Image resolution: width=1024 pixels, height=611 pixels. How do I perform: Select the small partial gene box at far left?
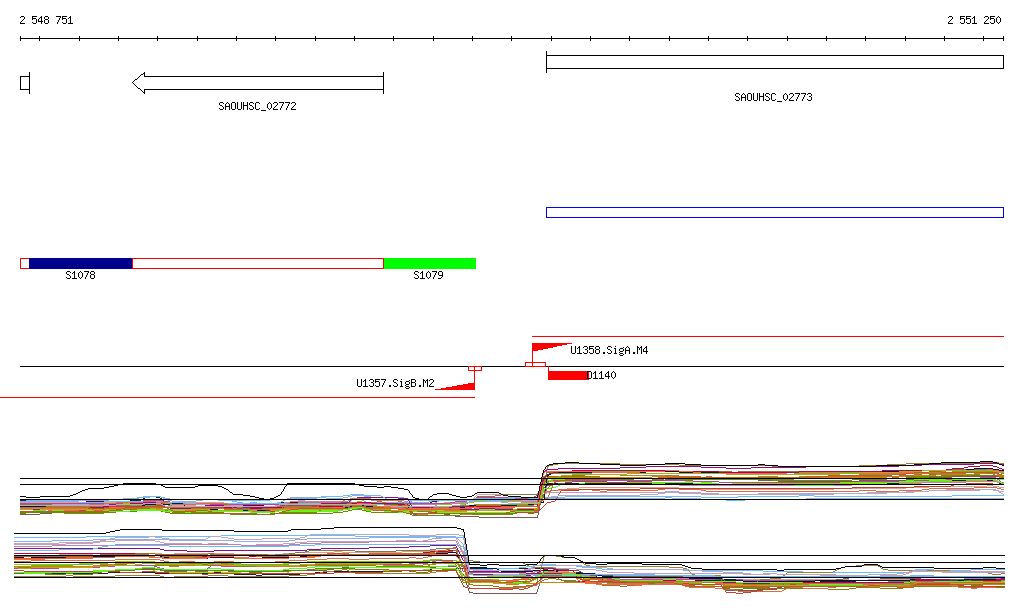(x=25, y=83)
